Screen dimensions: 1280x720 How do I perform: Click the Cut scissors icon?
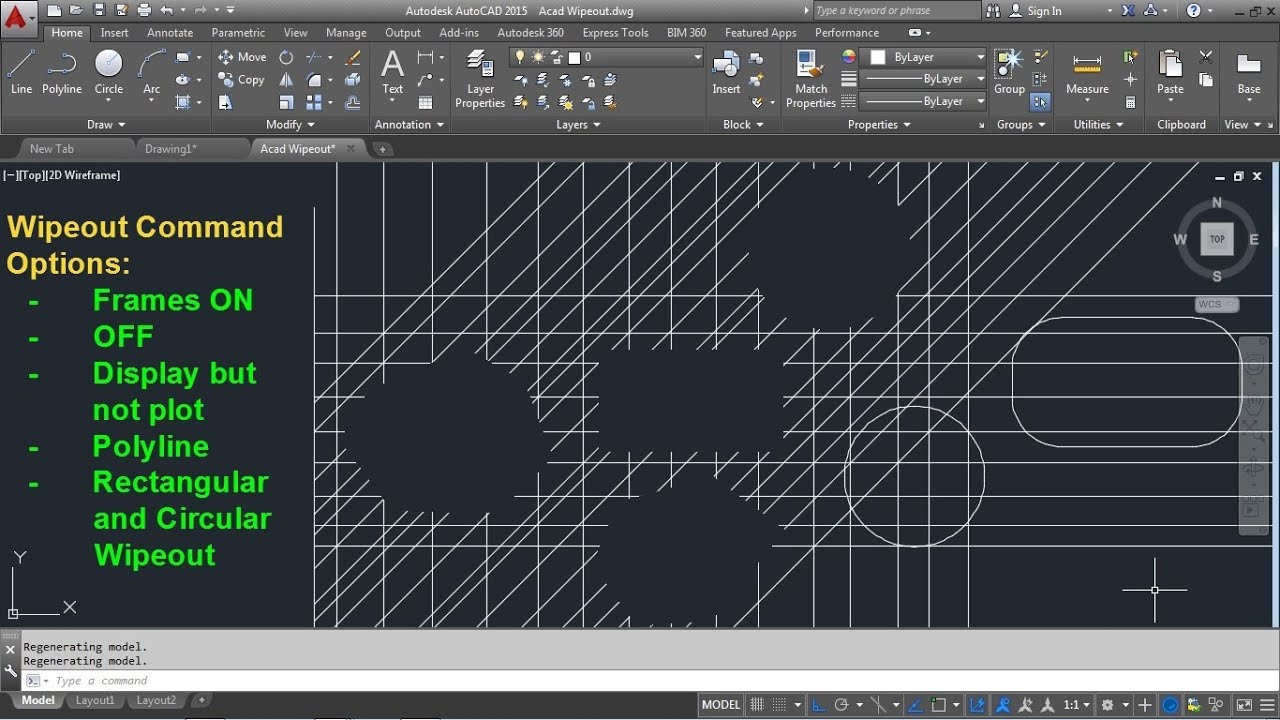coord(1206,57)
